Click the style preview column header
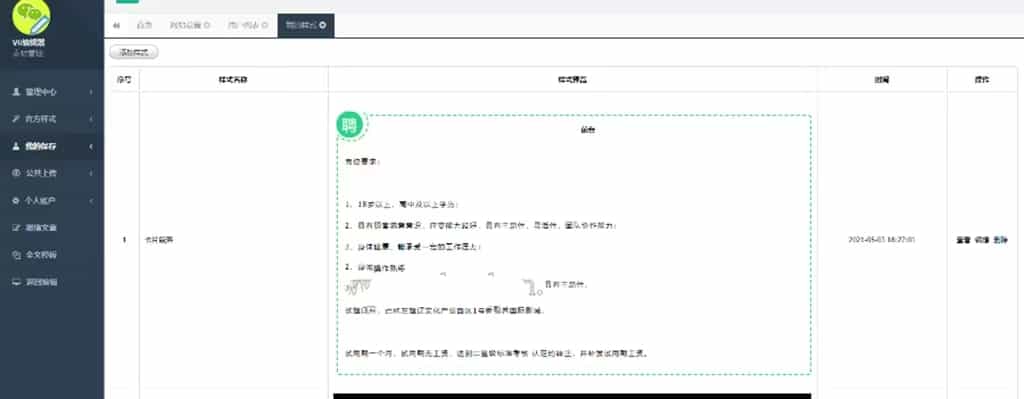The image size is (1024, 399). pyautogui.click(x=573, y=80)
